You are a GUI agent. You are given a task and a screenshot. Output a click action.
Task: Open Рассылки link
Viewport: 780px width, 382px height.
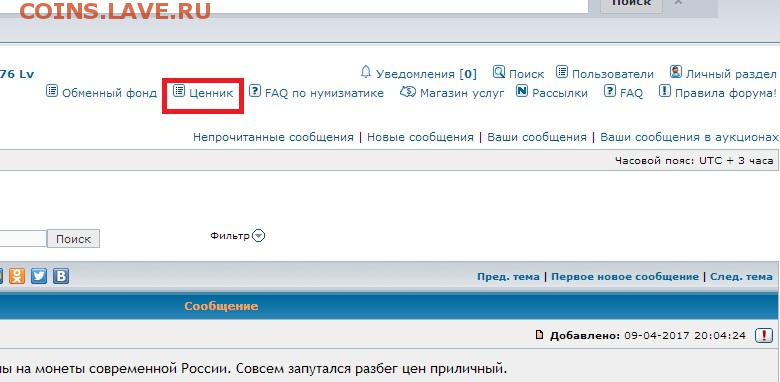click(560, 93)
